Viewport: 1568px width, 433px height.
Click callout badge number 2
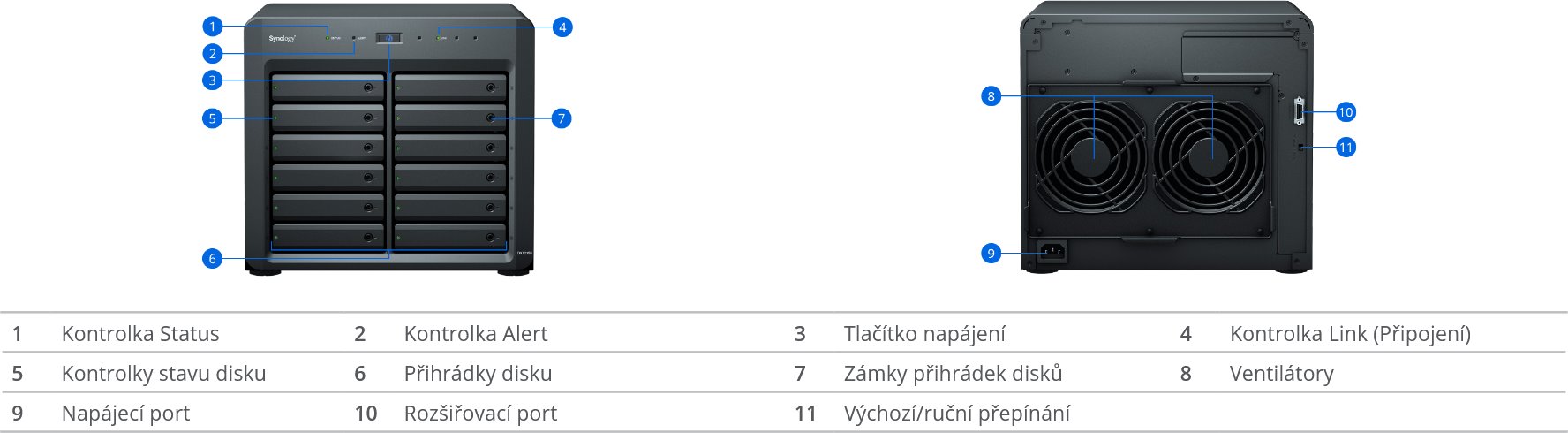(212, 54)
